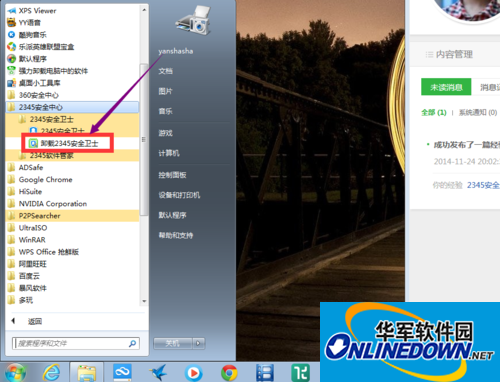Open 音乐 from the Start menu
The width and height of the screenshot is (500, 382).
166,111
